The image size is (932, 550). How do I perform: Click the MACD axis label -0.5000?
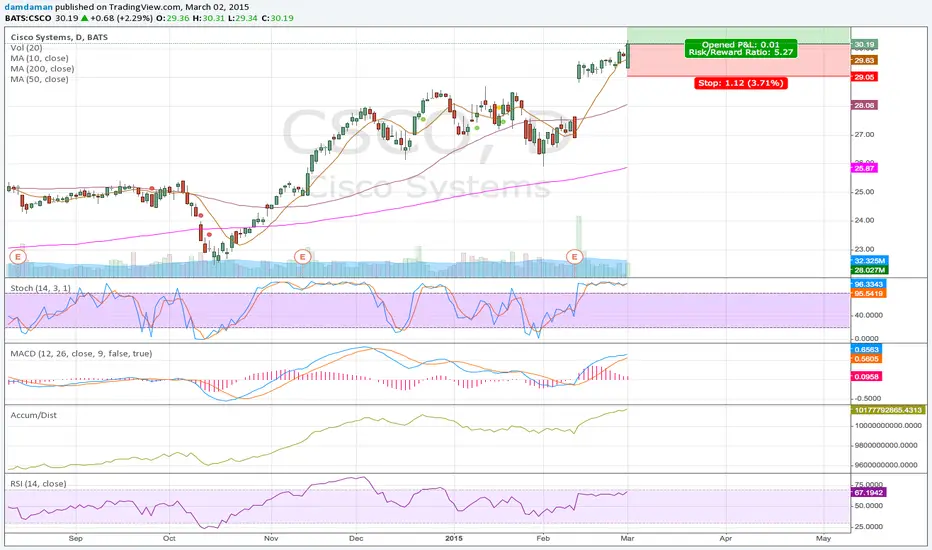868,398
